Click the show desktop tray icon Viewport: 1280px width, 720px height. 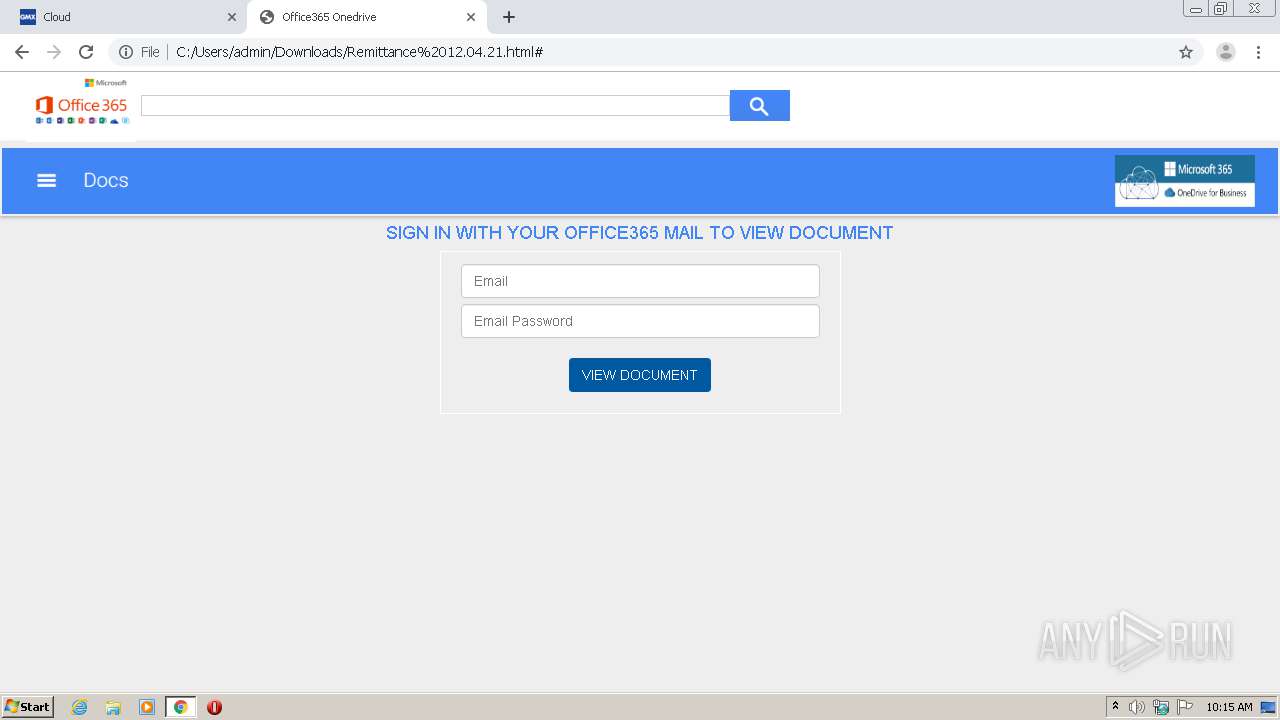pos(1268,707)
